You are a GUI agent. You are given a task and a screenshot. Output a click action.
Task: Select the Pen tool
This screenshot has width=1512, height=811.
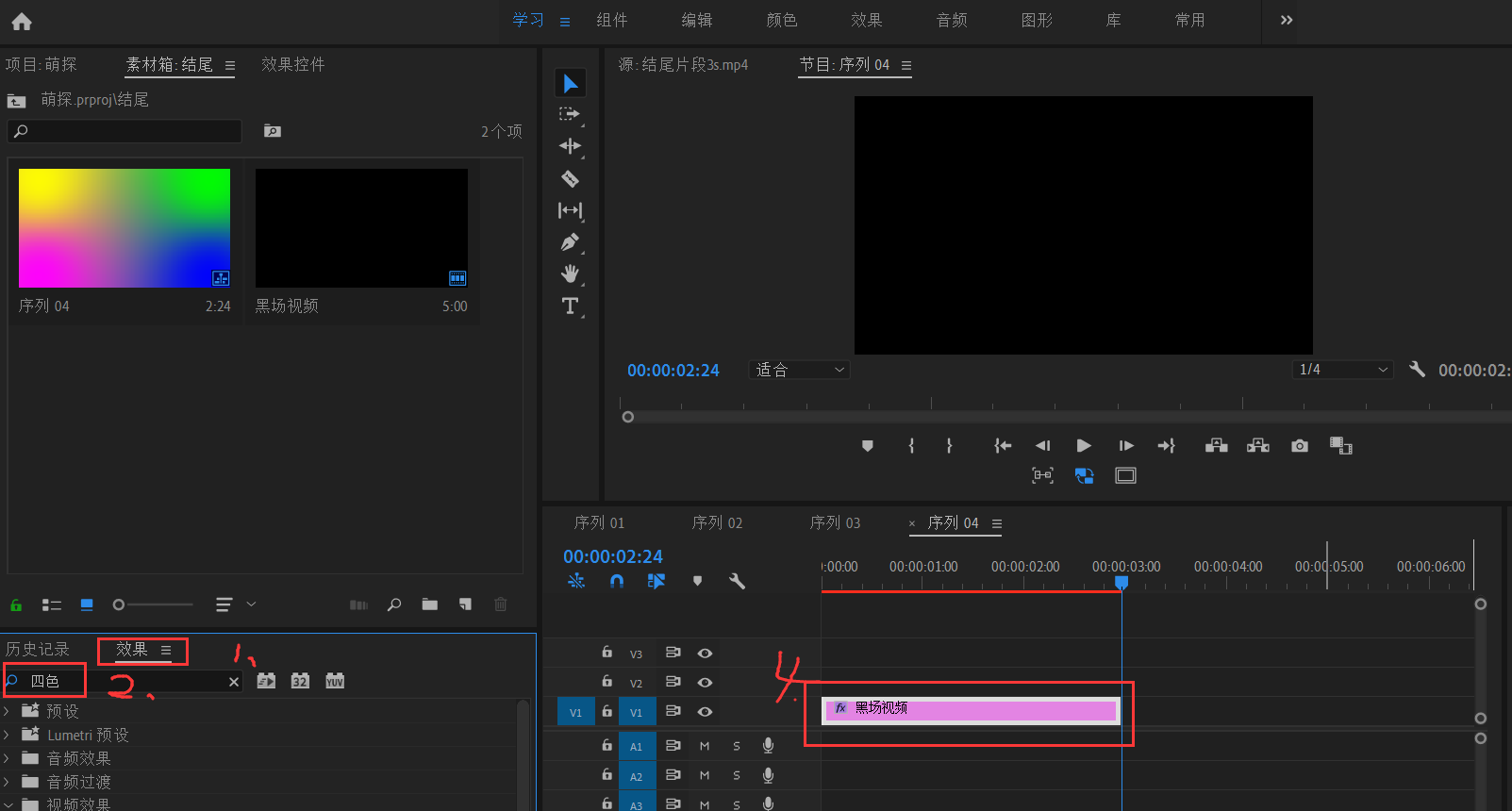click(570, 242)
